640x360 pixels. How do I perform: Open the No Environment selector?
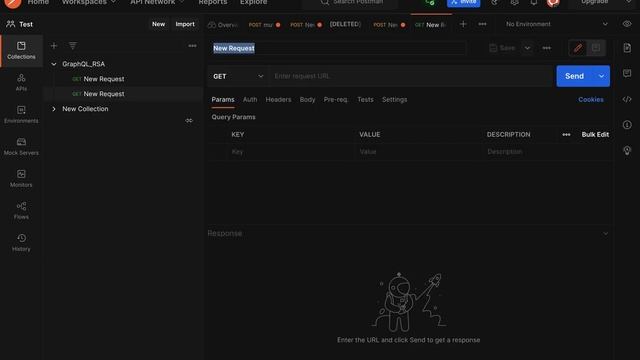[556, 24]
